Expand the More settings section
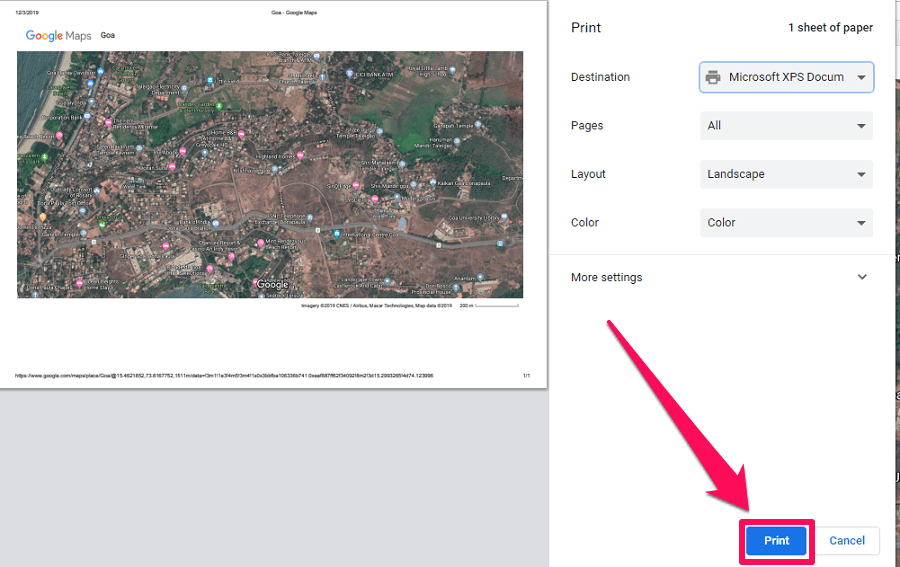900x567 pixels. [720, 277]
